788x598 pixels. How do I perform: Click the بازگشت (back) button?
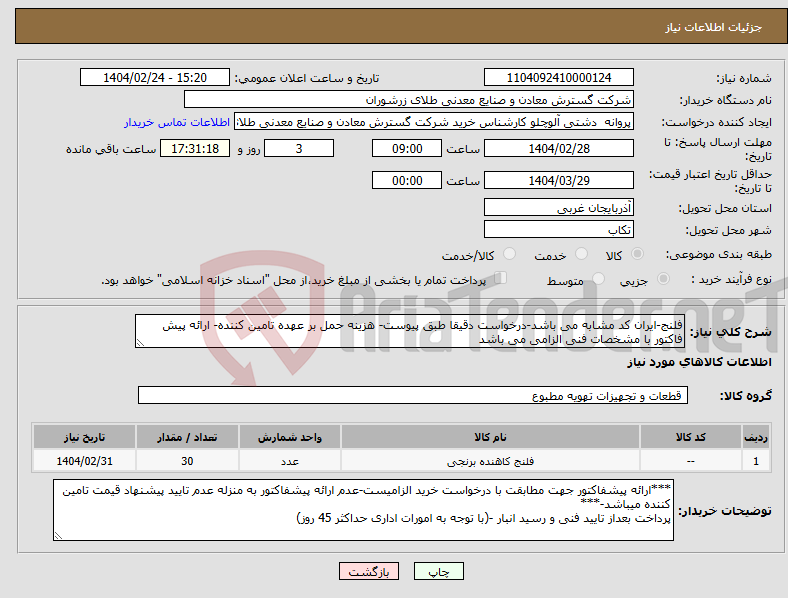click(x=369, y=571)
